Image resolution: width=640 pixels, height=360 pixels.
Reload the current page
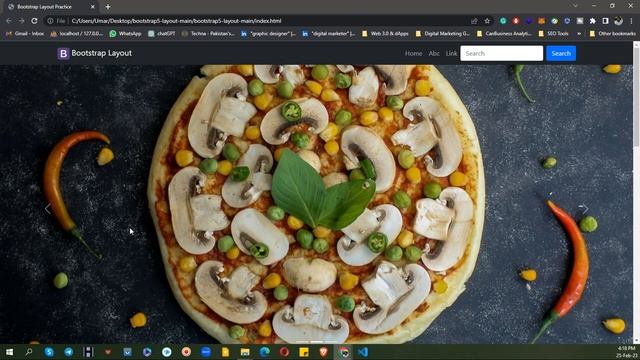(x=34, y=21)
